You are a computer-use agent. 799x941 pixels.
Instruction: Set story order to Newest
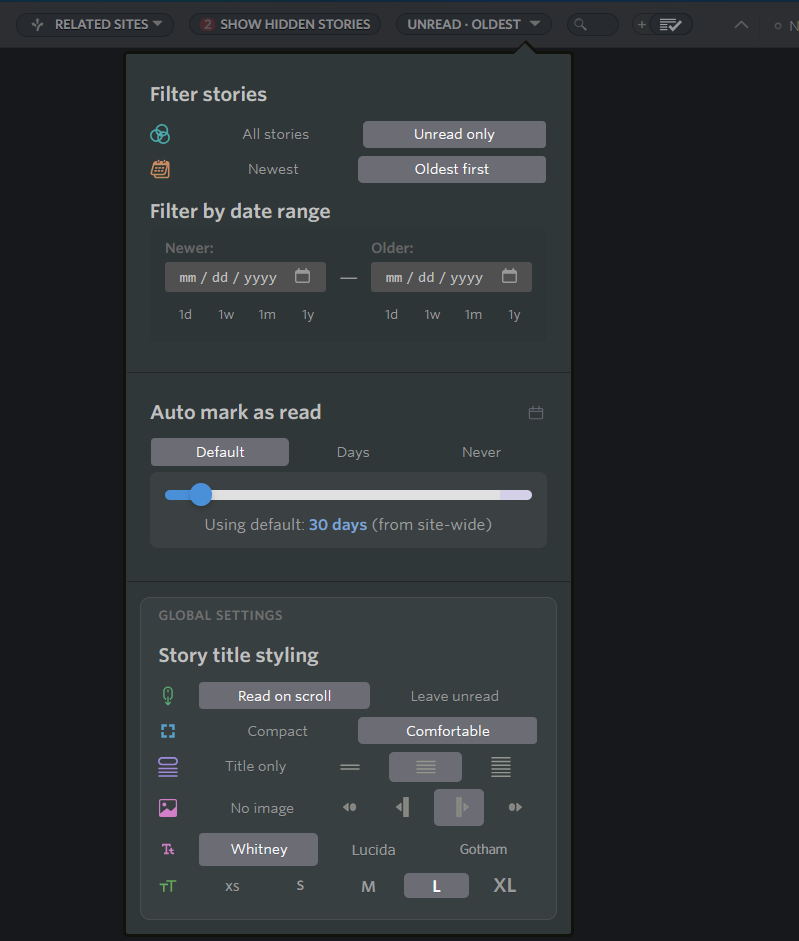click(273, 169)
